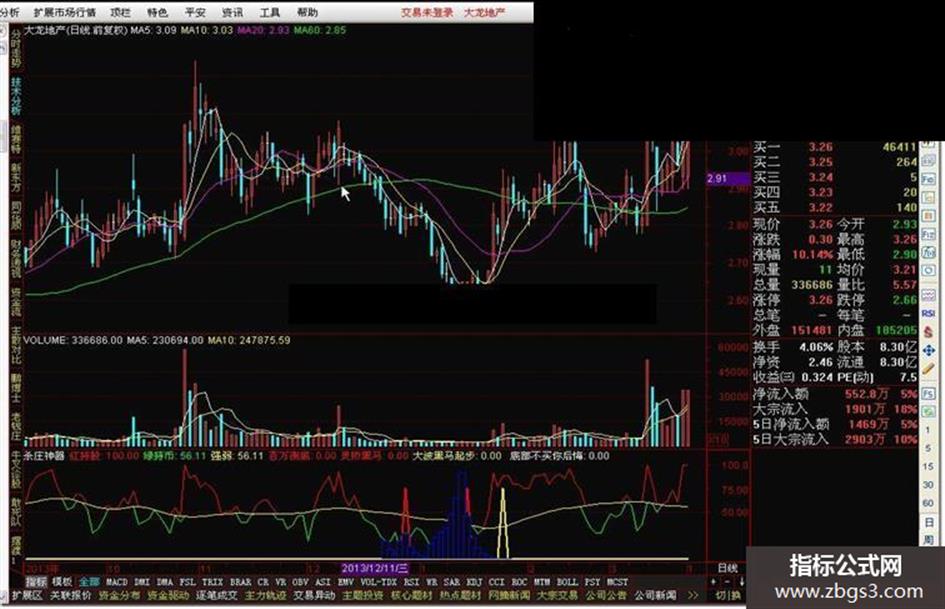Click the blue circular icon in right toolbar
Image resolution: width=945 pixels, height=609 pixels.
click(x=928, y=270)
